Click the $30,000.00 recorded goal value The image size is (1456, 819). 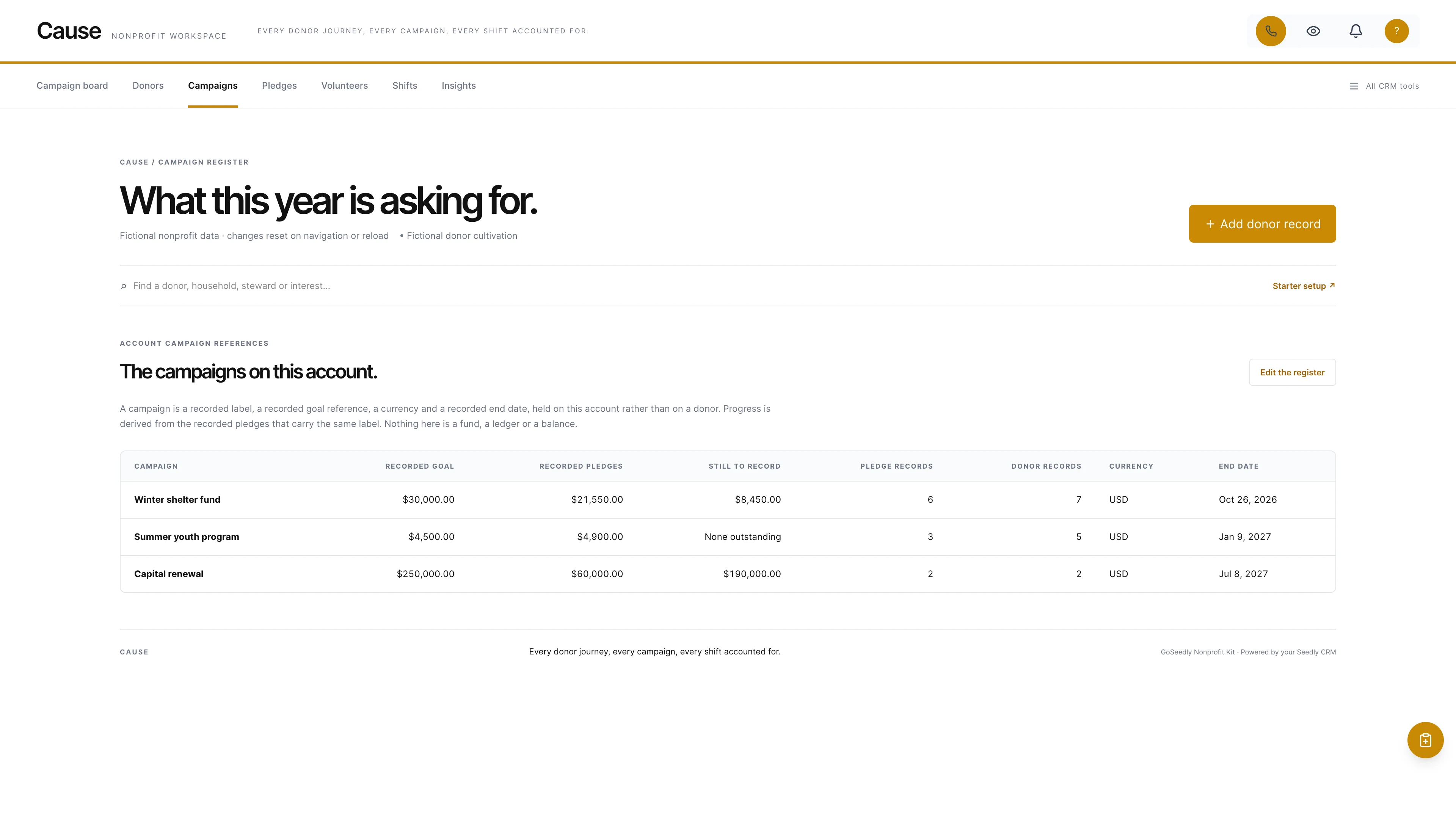(x=428, y=500)
